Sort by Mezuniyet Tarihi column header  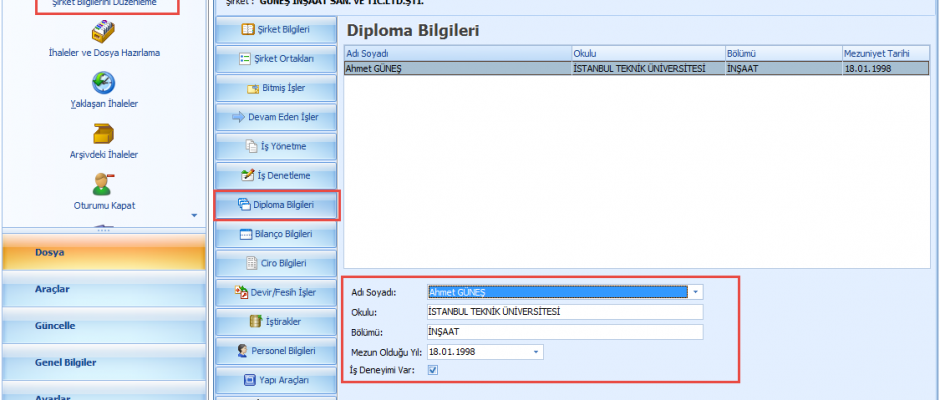(x=876, y=53)
